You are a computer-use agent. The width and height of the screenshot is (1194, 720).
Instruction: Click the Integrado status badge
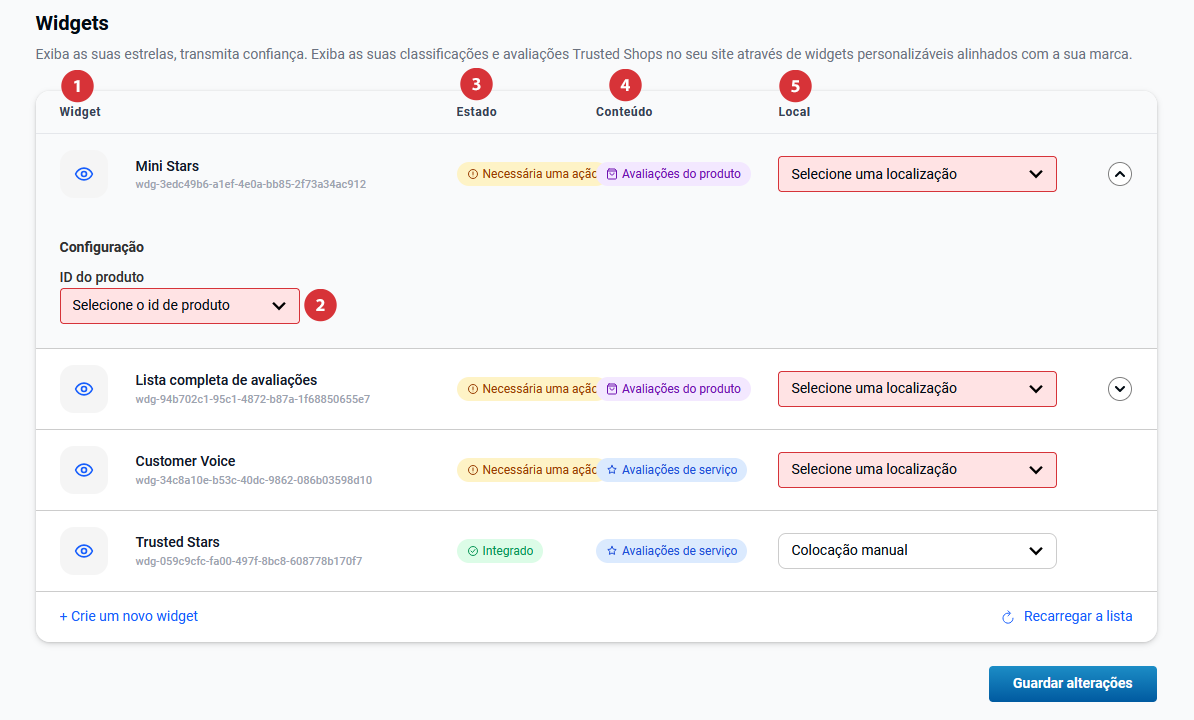pos(500,551)
